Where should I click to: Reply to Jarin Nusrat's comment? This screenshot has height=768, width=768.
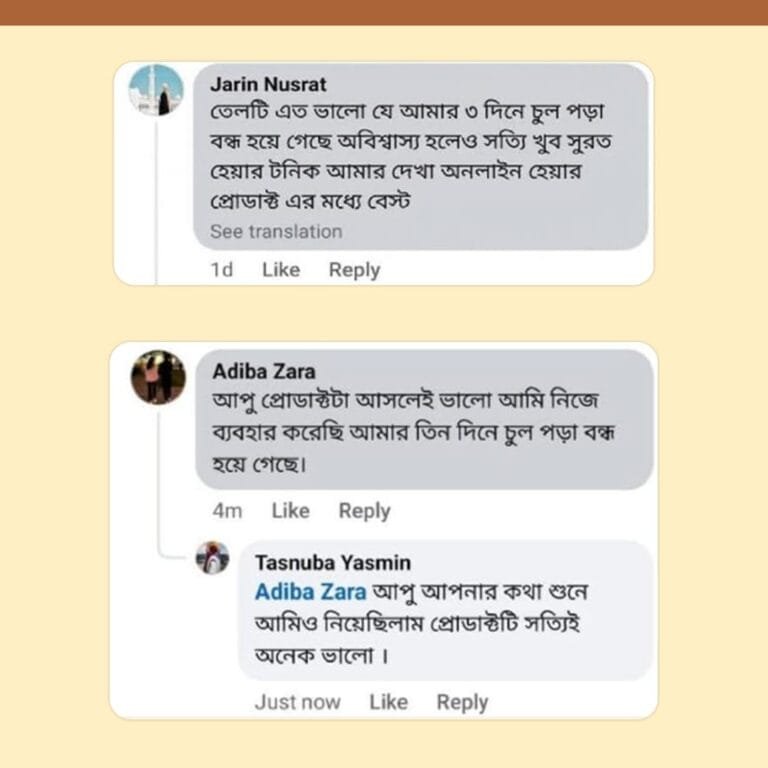click(x=355, y=270)
